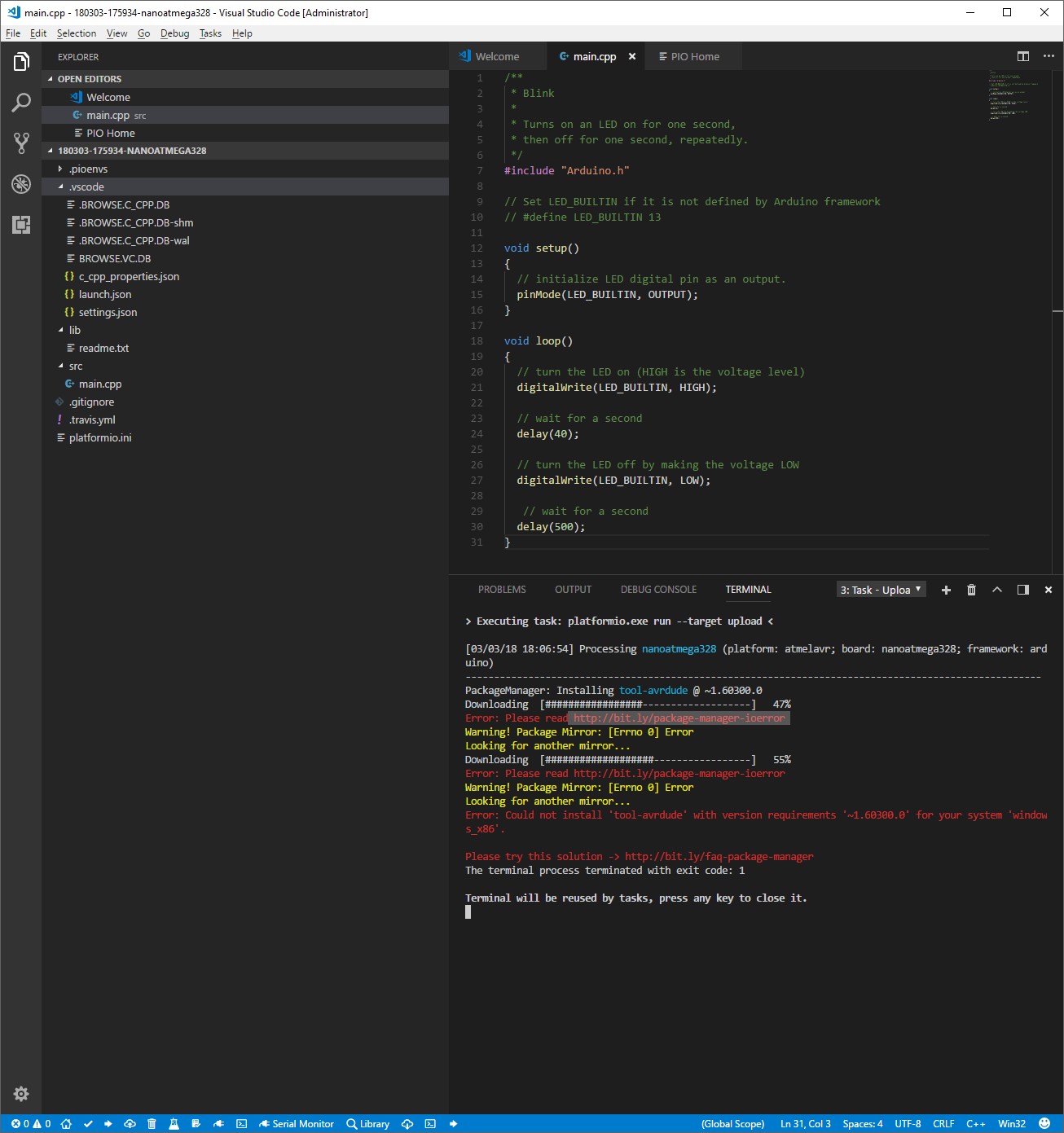Send feedback via the smiley icon
The image size is (1064, 1133).
[1044, 1124]
